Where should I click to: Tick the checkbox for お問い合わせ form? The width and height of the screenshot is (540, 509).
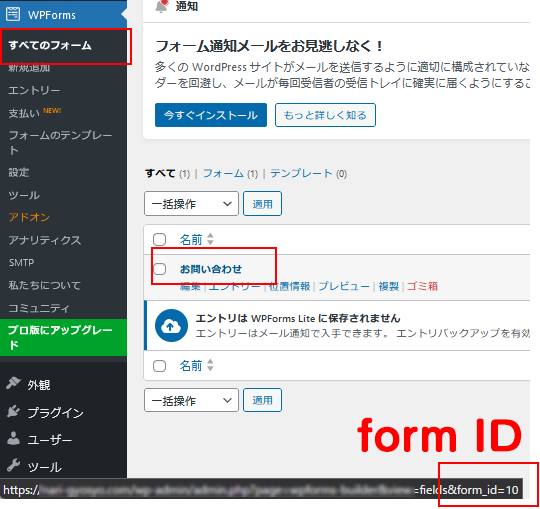(x=159, y=269)
